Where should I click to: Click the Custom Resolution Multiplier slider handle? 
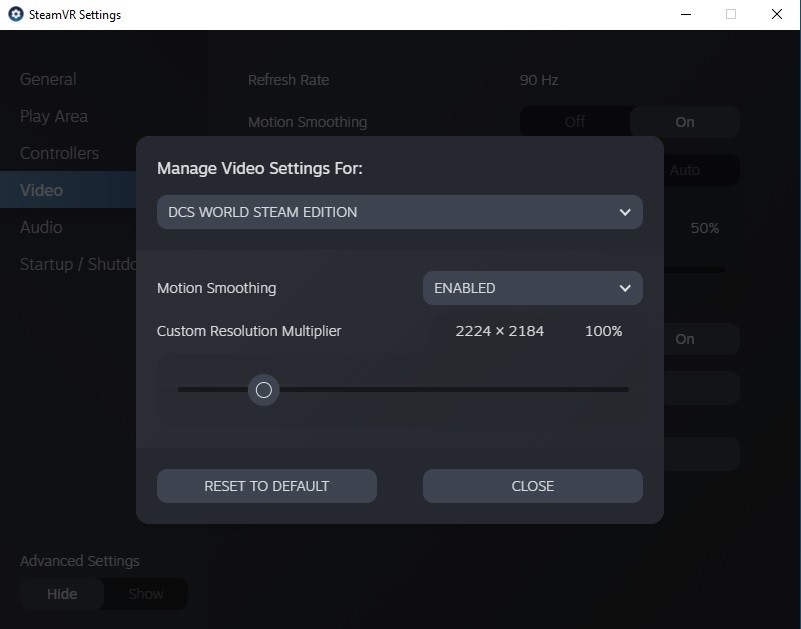pos(264,390)
